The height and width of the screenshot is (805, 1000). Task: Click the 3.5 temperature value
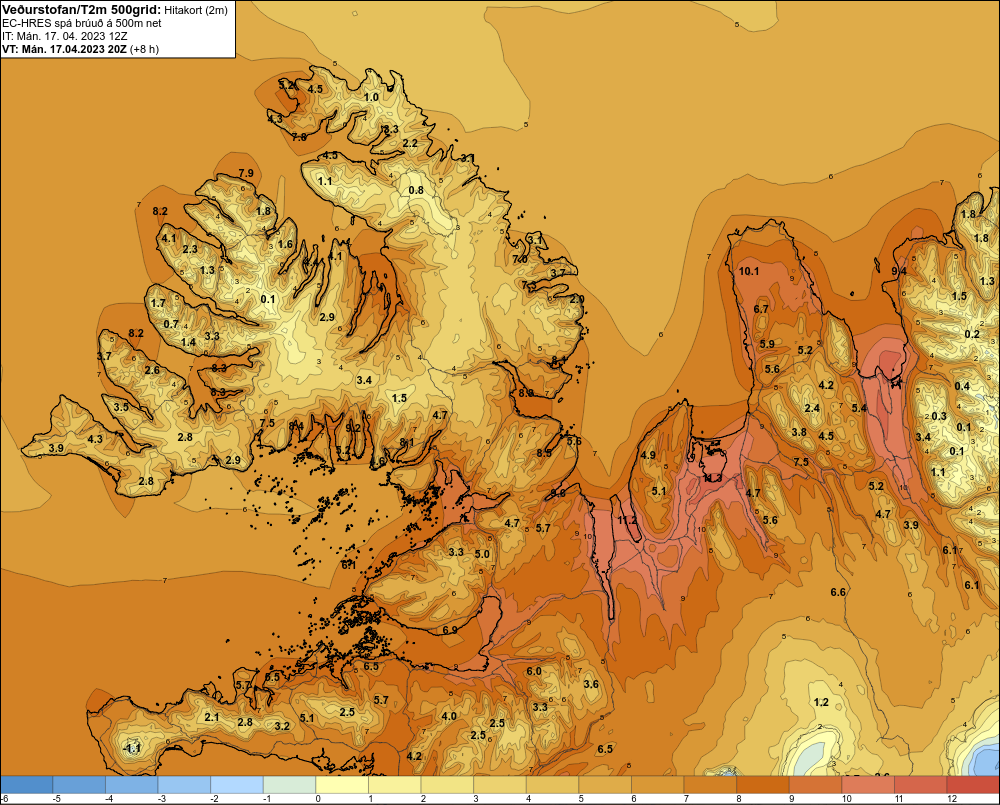(x=121, y=406)
